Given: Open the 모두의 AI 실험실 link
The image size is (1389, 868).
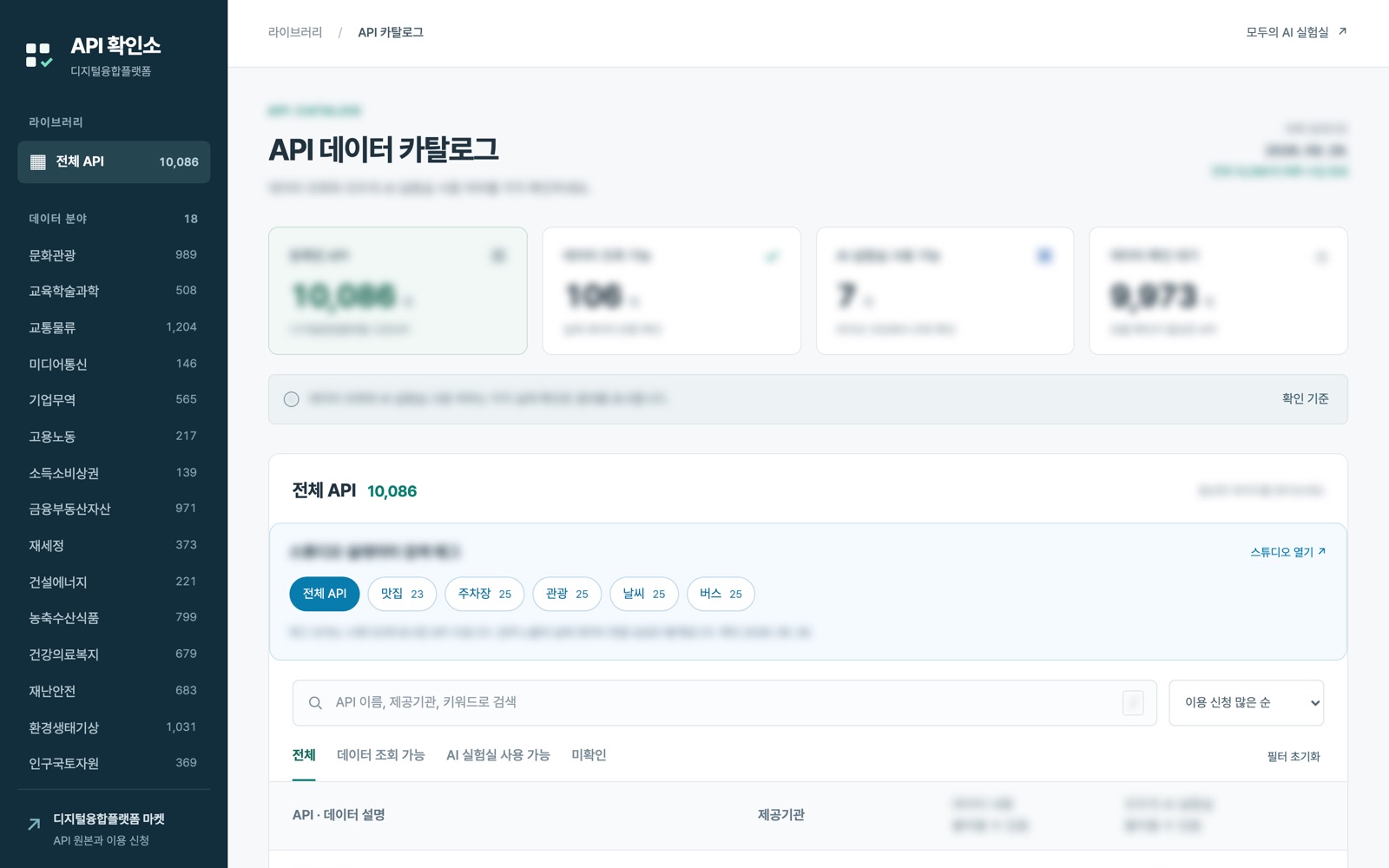Looking at the screenshot, I should 1296,32.
